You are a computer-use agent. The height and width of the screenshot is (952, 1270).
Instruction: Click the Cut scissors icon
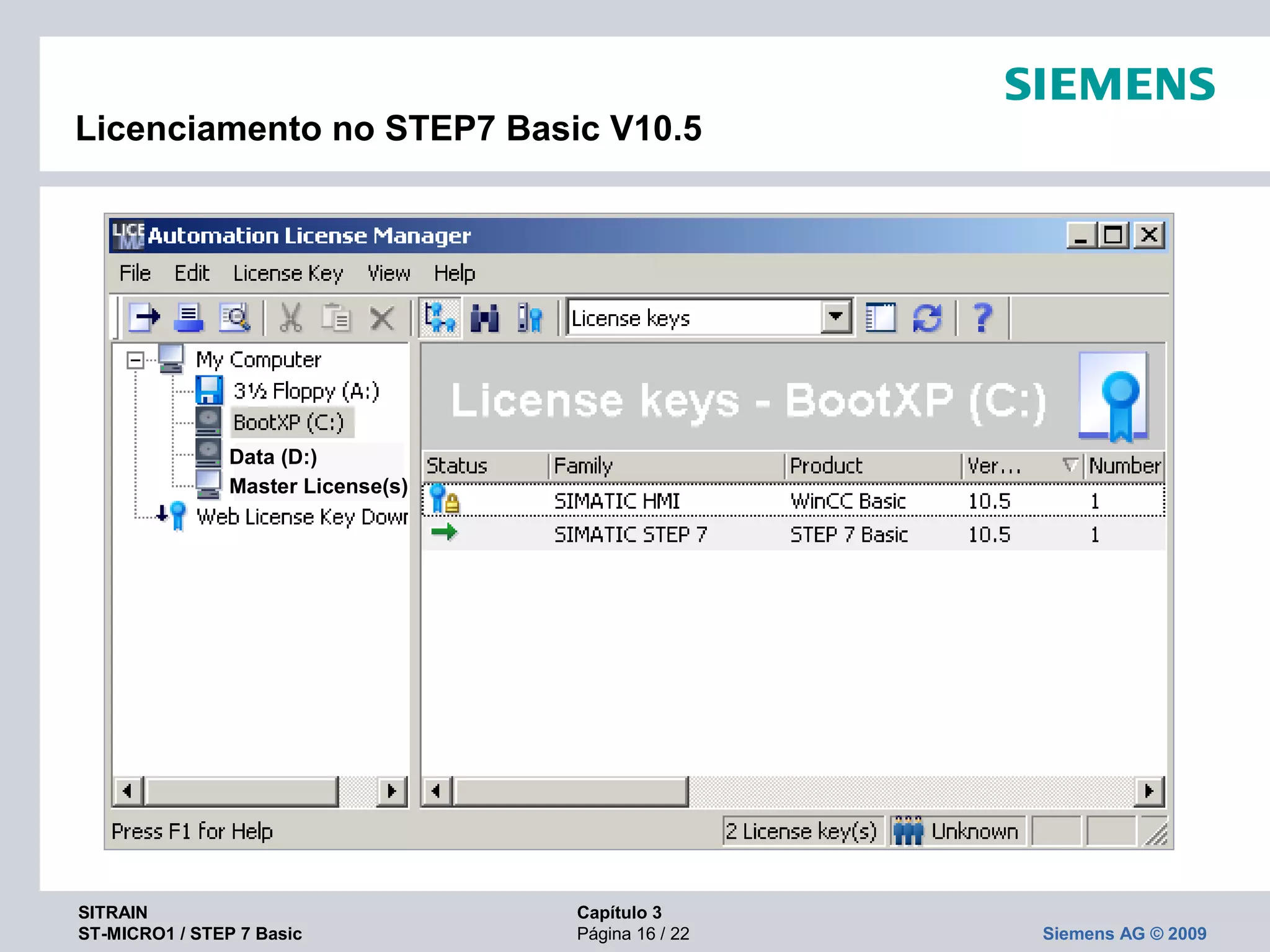point(290,318)
